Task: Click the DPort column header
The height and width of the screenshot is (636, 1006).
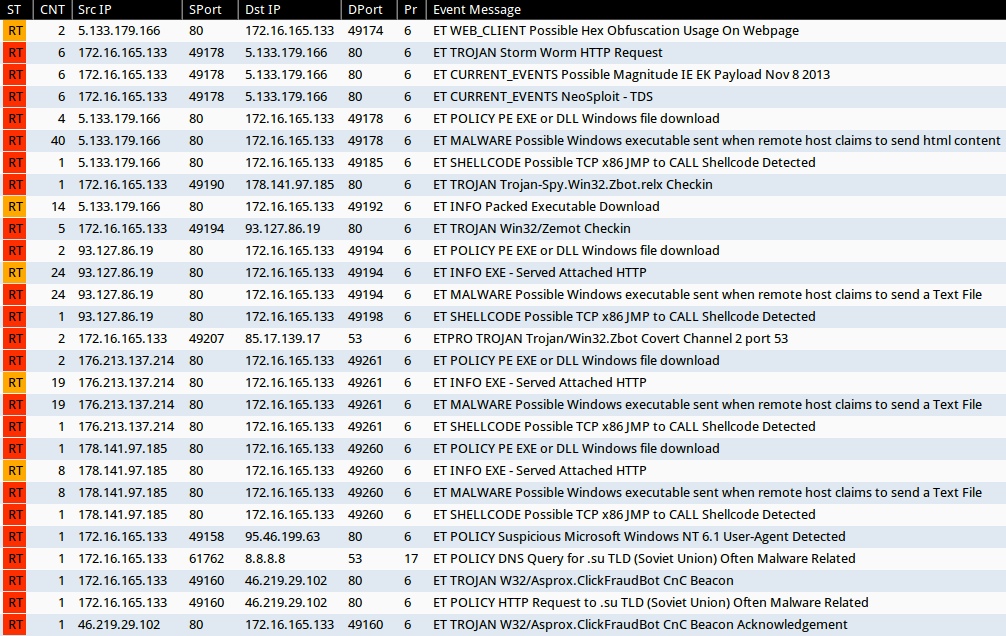Action: tap(365, 9)
